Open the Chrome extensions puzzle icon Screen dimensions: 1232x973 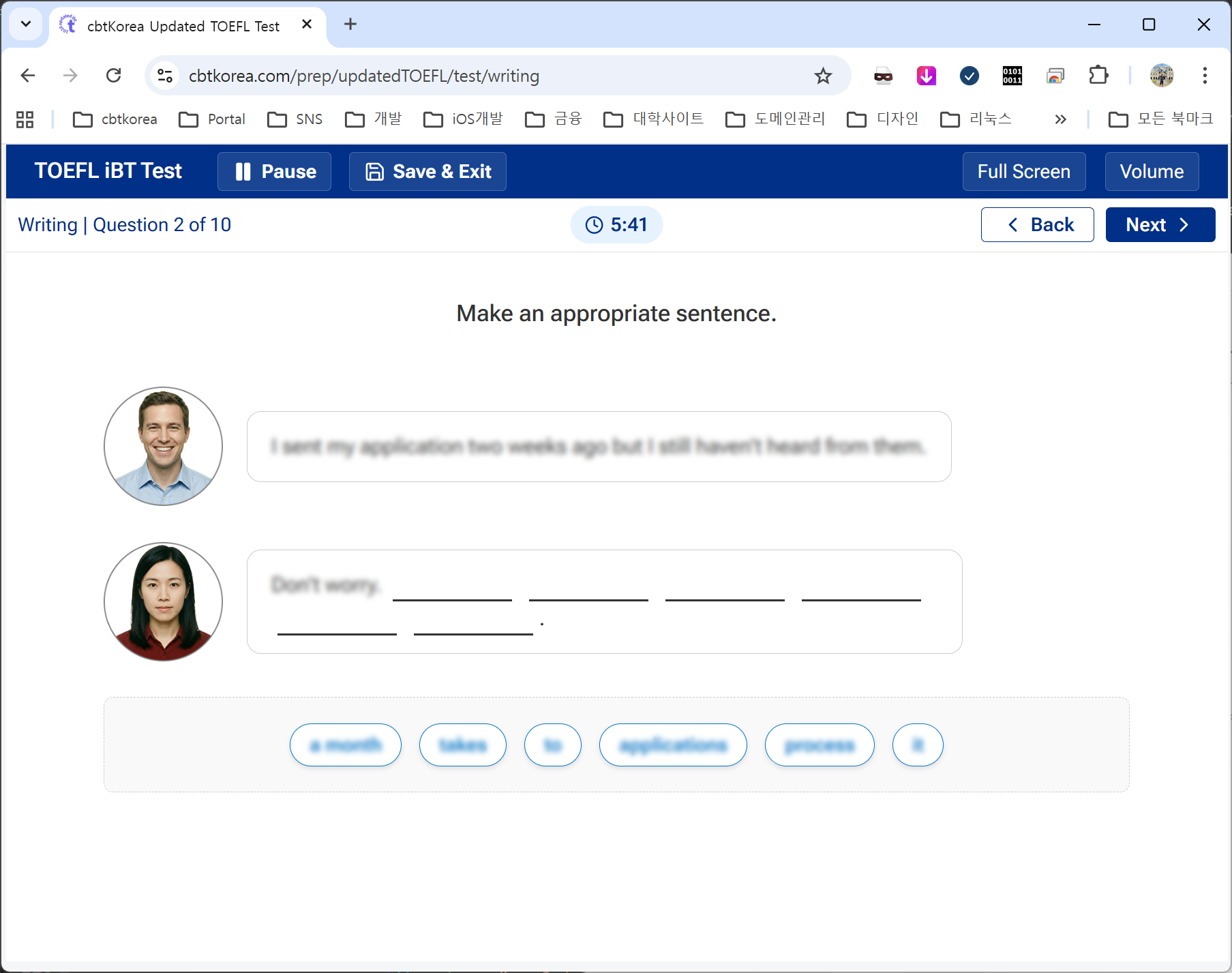click(1098, 76)
